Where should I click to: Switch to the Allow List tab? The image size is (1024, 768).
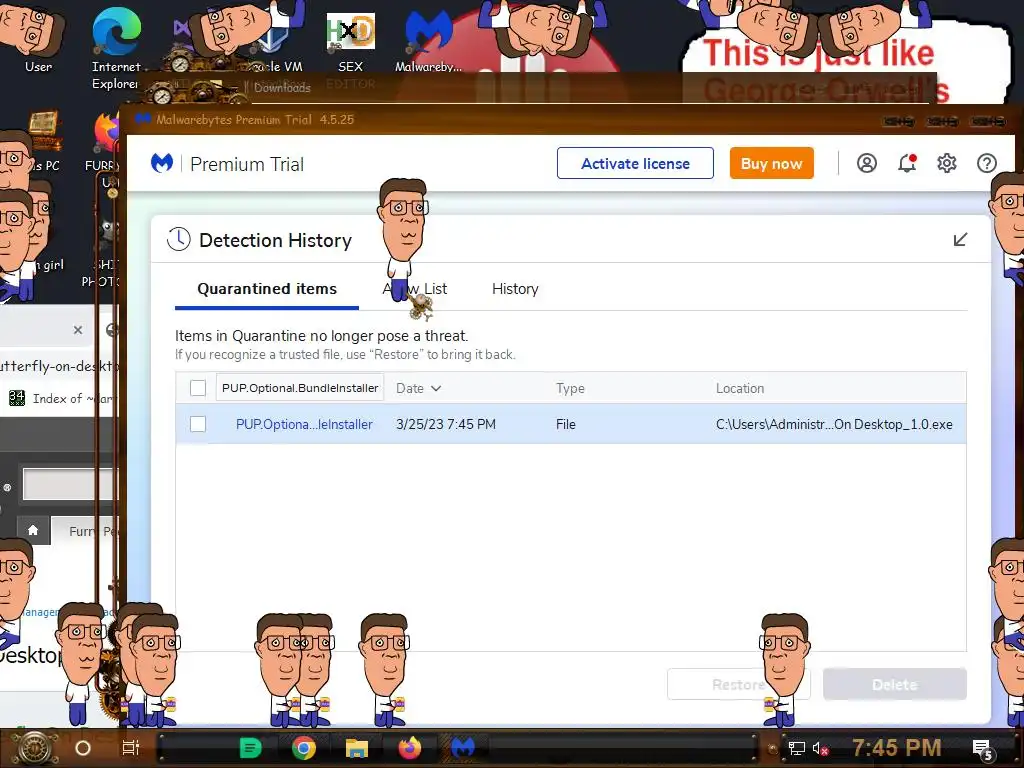[x=415, y=289]
